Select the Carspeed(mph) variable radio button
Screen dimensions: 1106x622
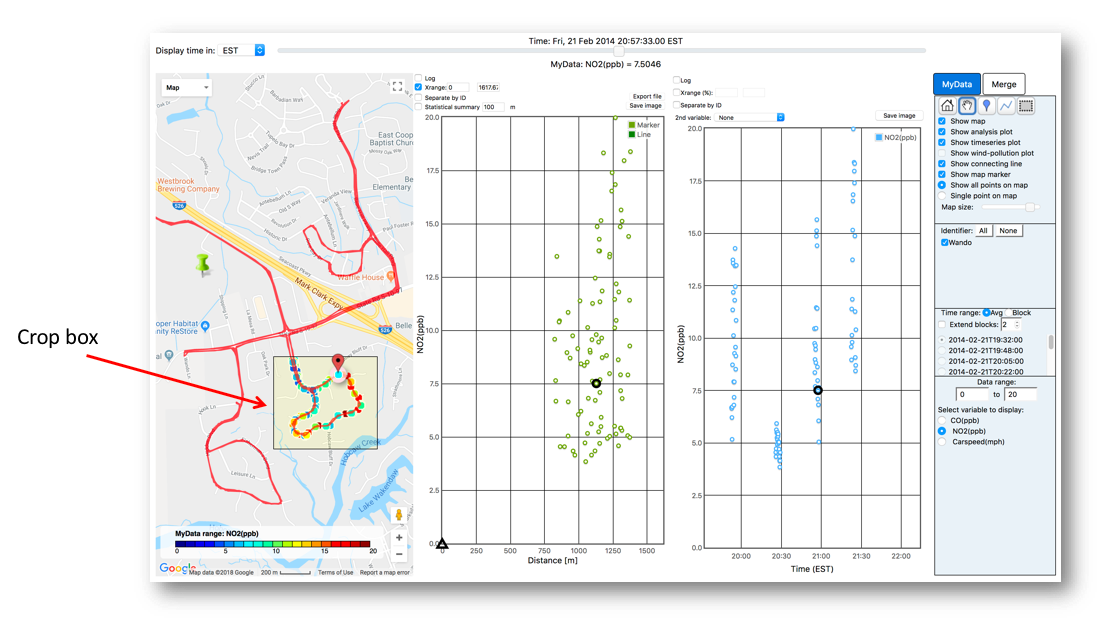tap(942, 441)
